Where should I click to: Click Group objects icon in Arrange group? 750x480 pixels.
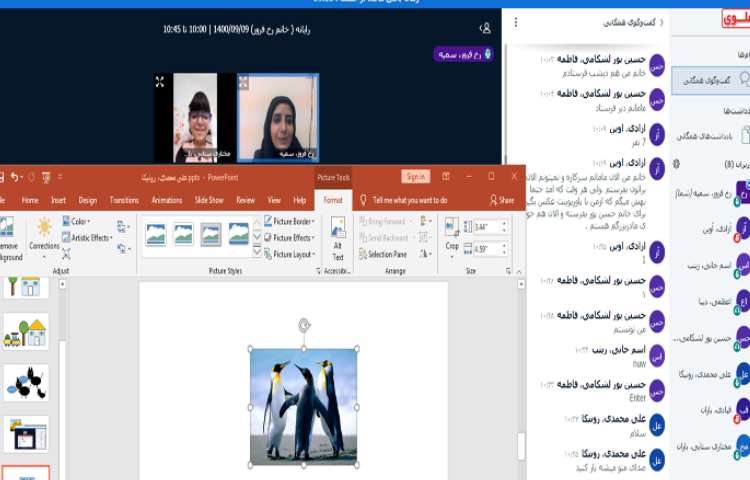point(424,237)
